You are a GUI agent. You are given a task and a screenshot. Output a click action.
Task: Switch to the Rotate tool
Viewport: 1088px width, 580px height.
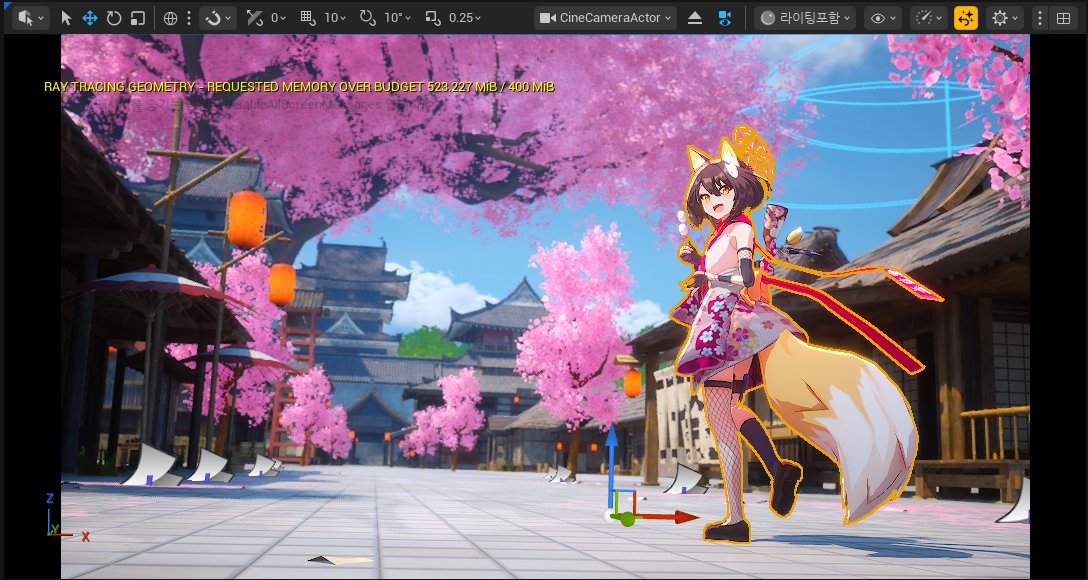(114, 18)
